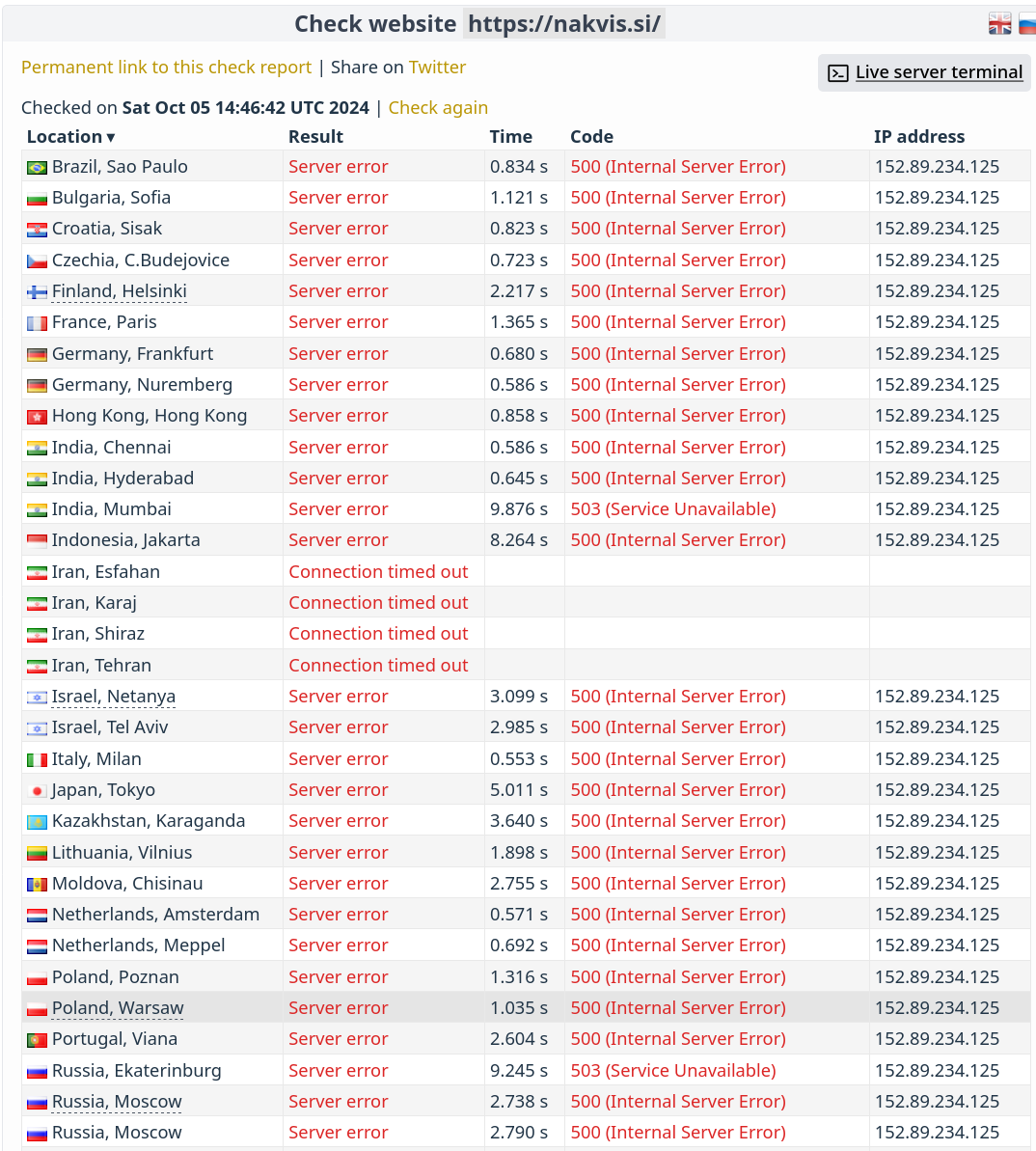Click the Israel, Netanya location link
This screenshot has width=1036, height=1151.
[x=113, y=697]
